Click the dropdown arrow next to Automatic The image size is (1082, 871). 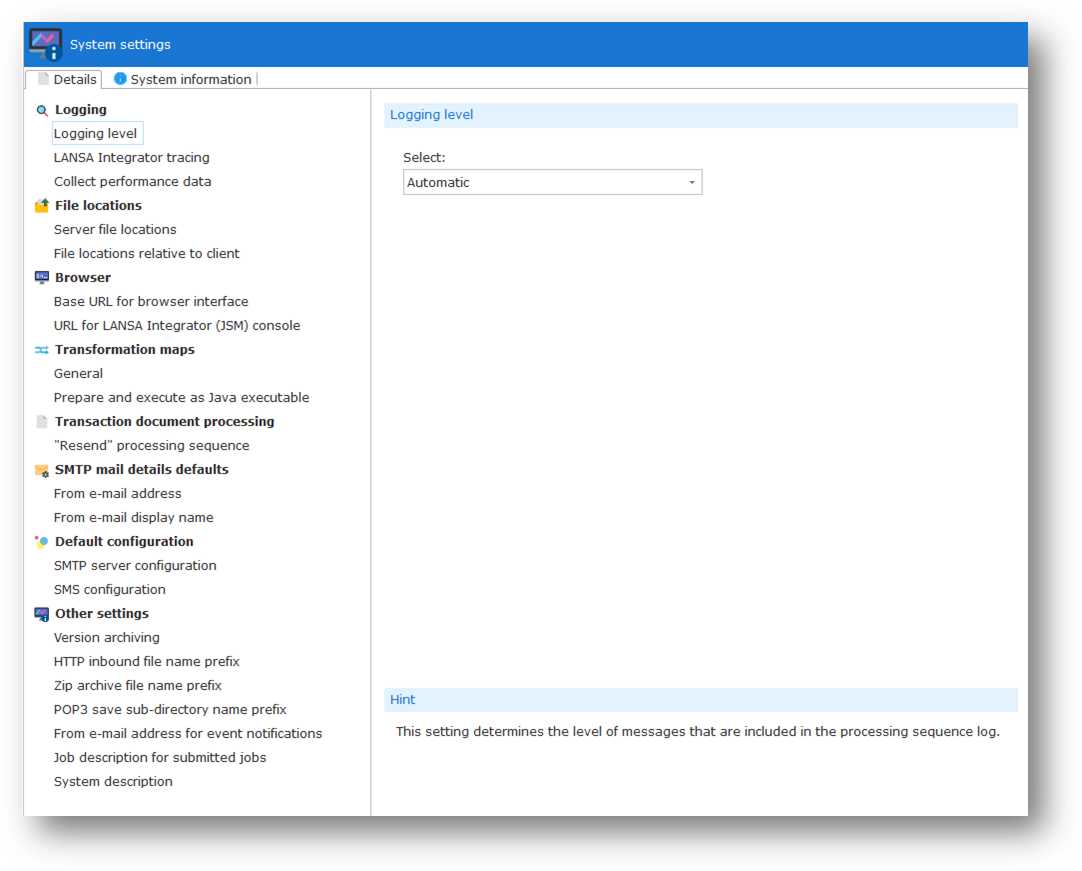click(x=691, y=183)
